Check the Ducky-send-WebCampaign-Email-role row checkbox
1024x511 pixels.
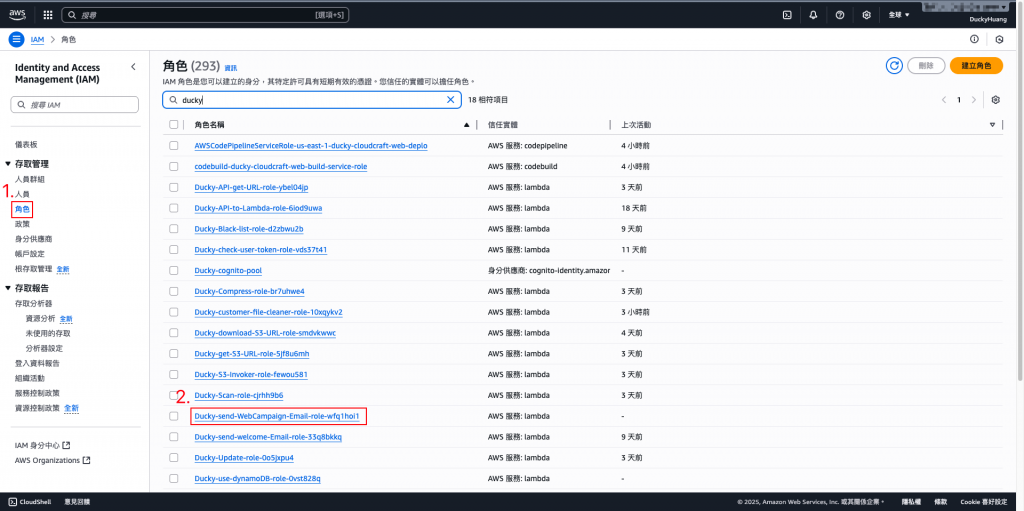(174, 416)
